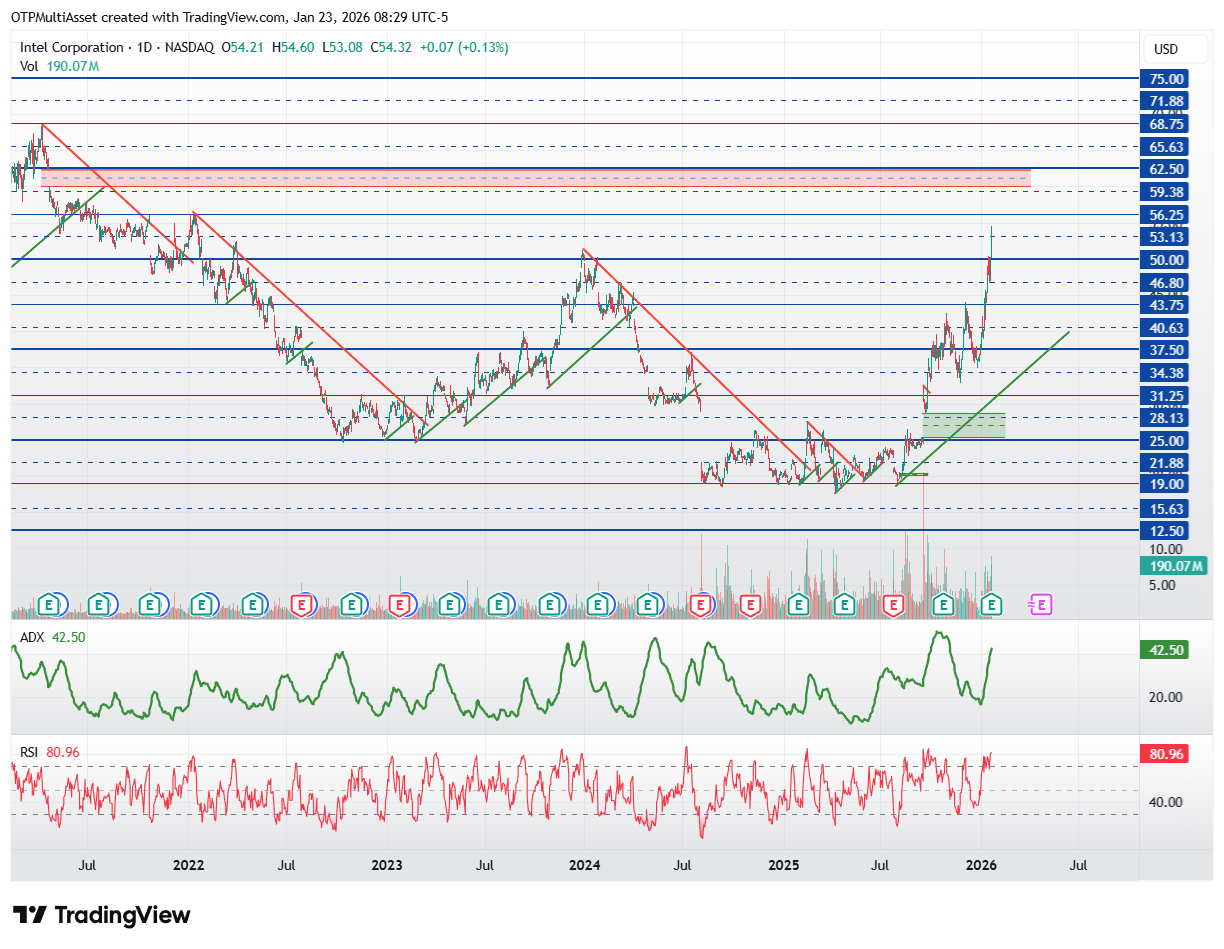Click the lightning icon beside purple earnings marker

pos(1030,604)
